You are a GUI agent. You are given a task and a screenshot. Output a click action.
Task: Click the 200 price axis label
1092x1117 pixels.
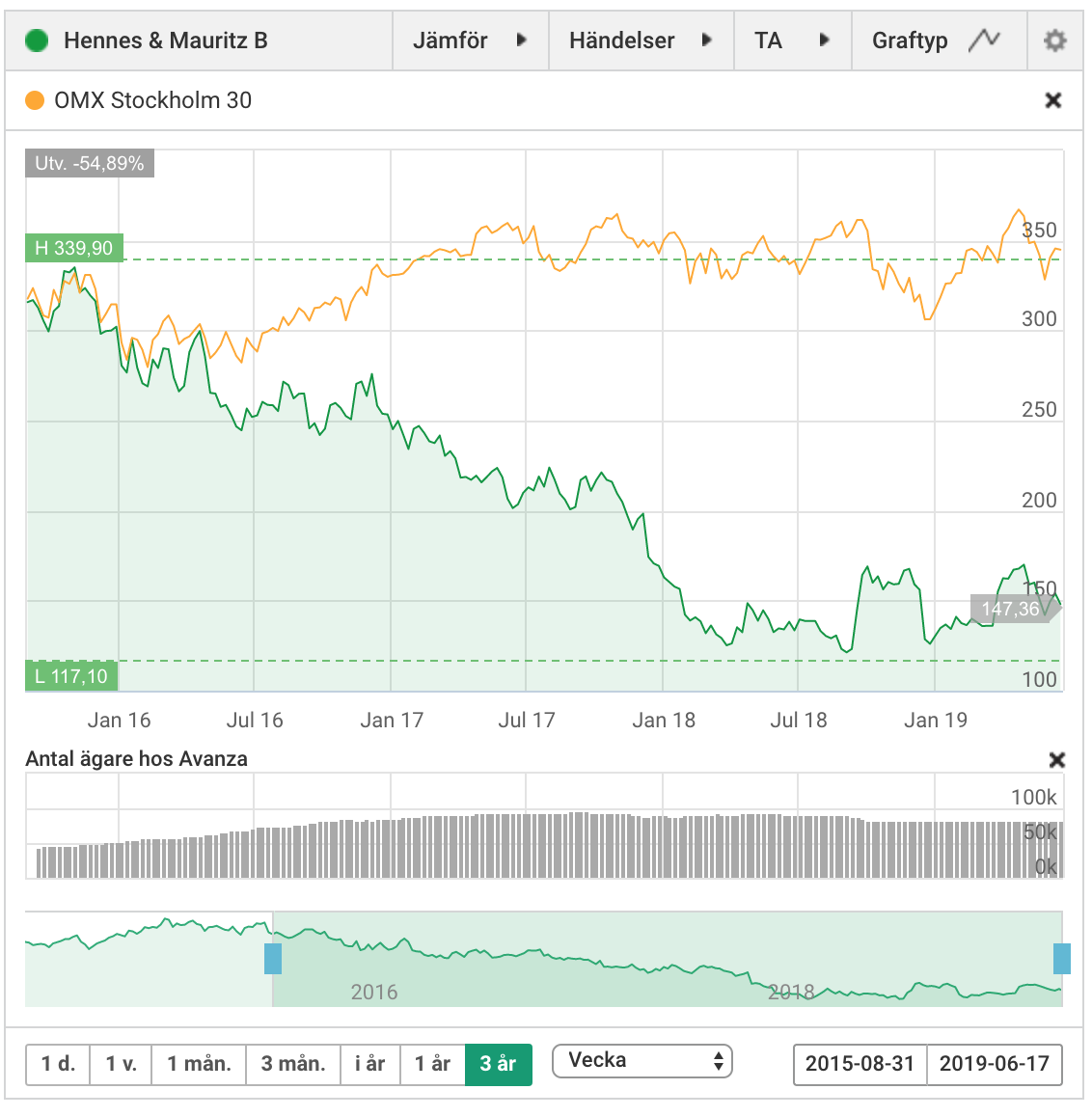click(x=1039, y=500)
